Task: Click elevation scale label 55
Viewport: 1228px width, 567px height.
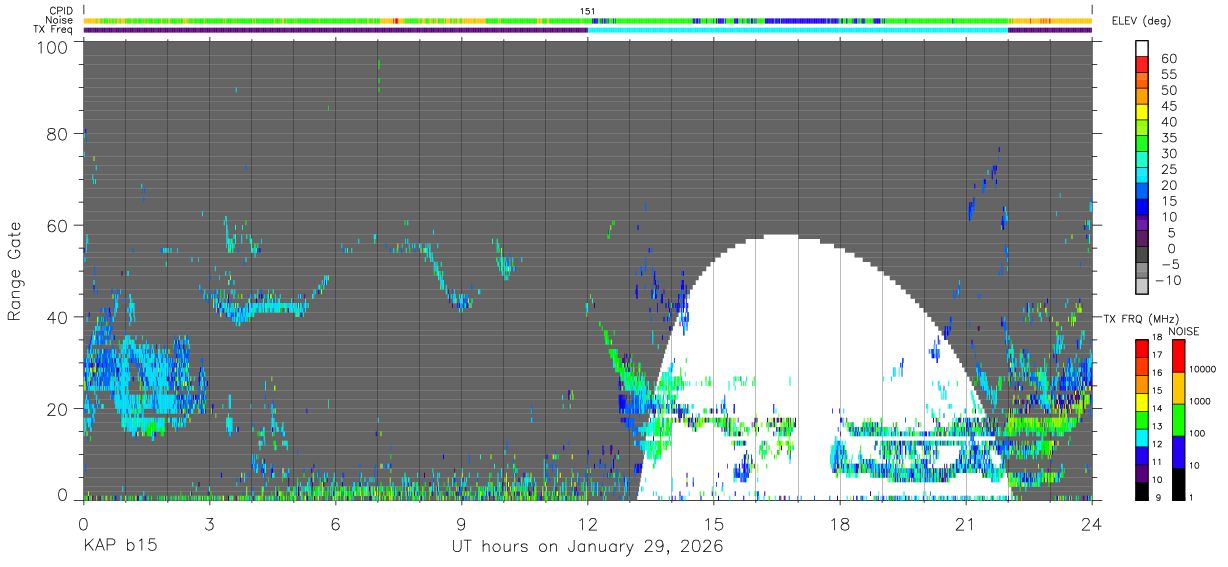Action: coord(1169,74)
